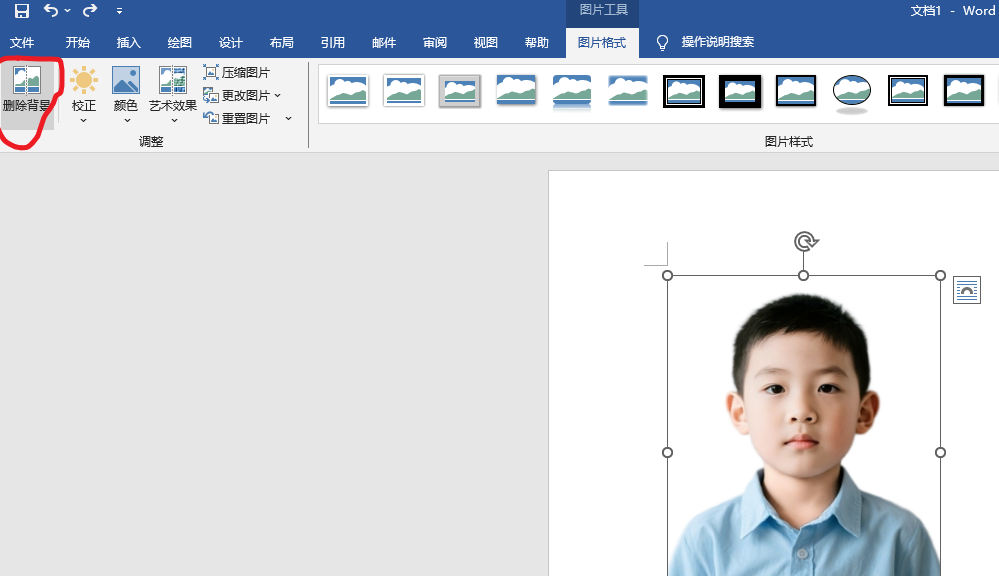Switch to the 插入 tab
The height and width of the screenshot is (576, 999).
coord(129,42)
